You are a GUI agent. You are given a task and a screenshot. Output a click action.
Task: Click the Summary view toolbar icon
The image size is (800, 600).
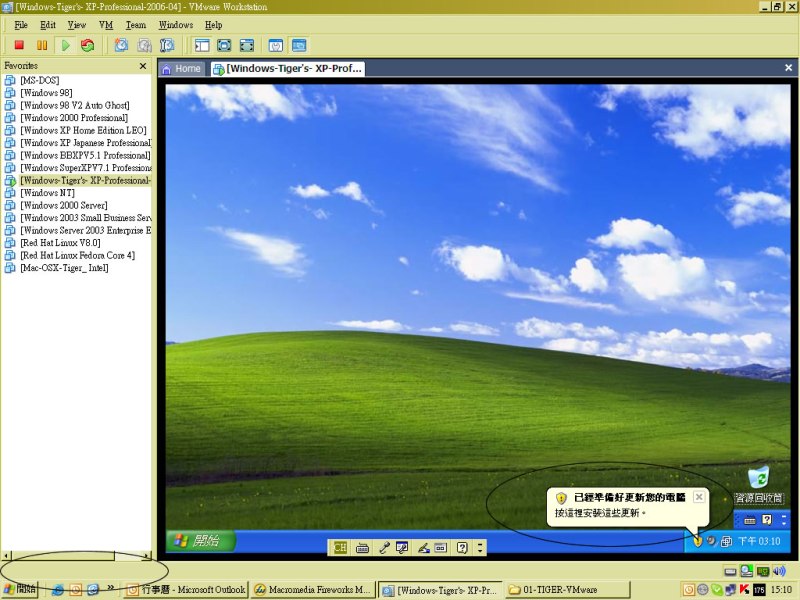pos(276,45)
